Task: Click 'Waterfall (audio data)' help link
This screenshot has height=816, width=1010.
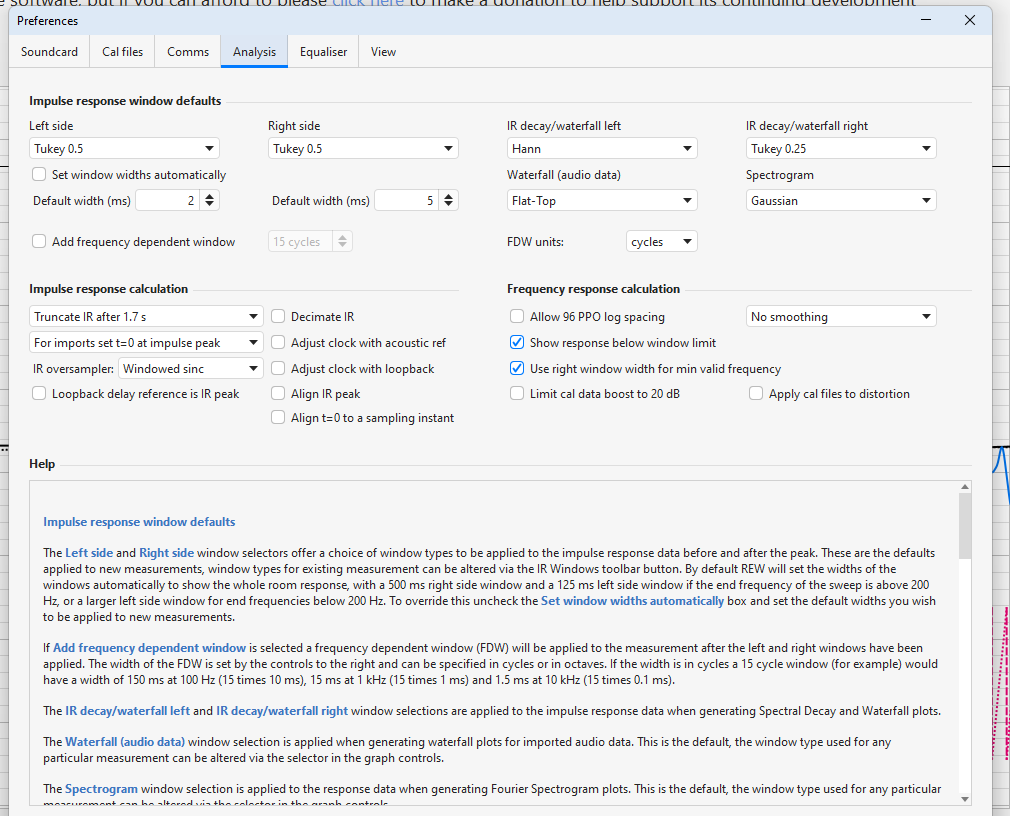Action: tap(125, 742)
